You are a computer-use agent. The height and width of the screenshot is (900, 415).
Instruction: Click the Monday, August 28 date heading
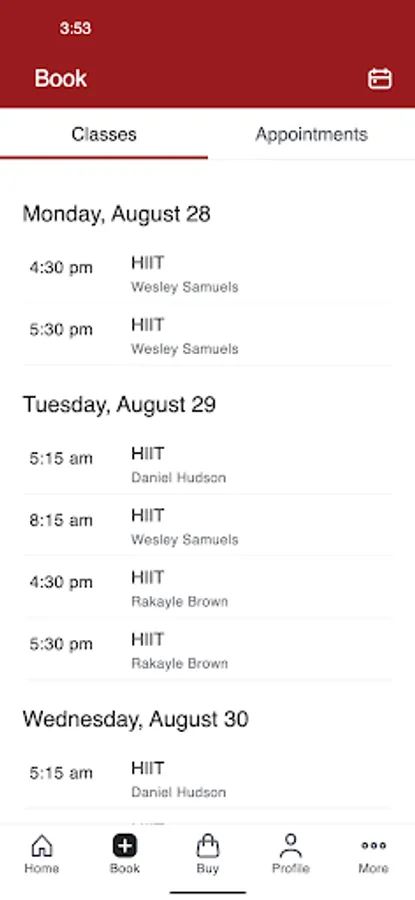[117, 214]
